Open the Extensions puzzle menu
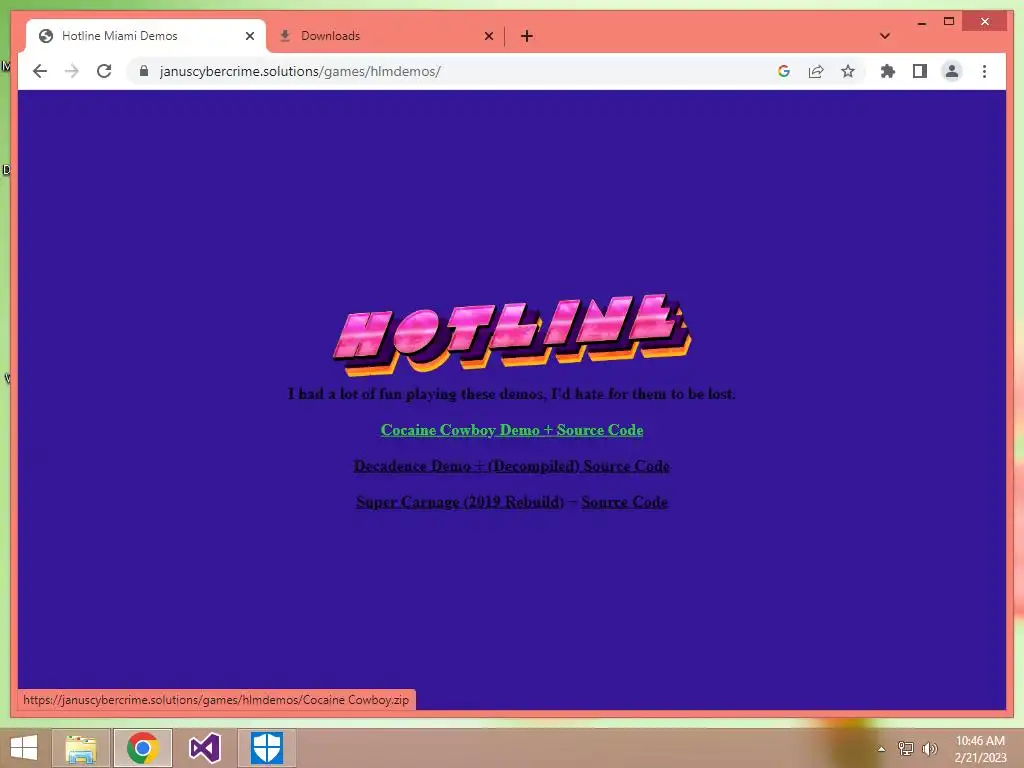The height and width of the screenshot is (768, 1024). point(888,71)
